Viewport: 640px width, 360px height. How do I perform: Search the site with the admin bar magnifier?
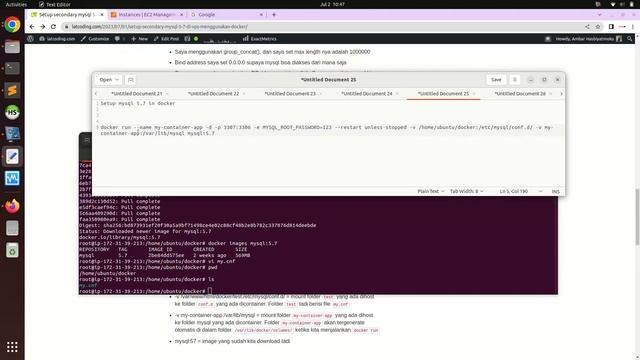630,39
